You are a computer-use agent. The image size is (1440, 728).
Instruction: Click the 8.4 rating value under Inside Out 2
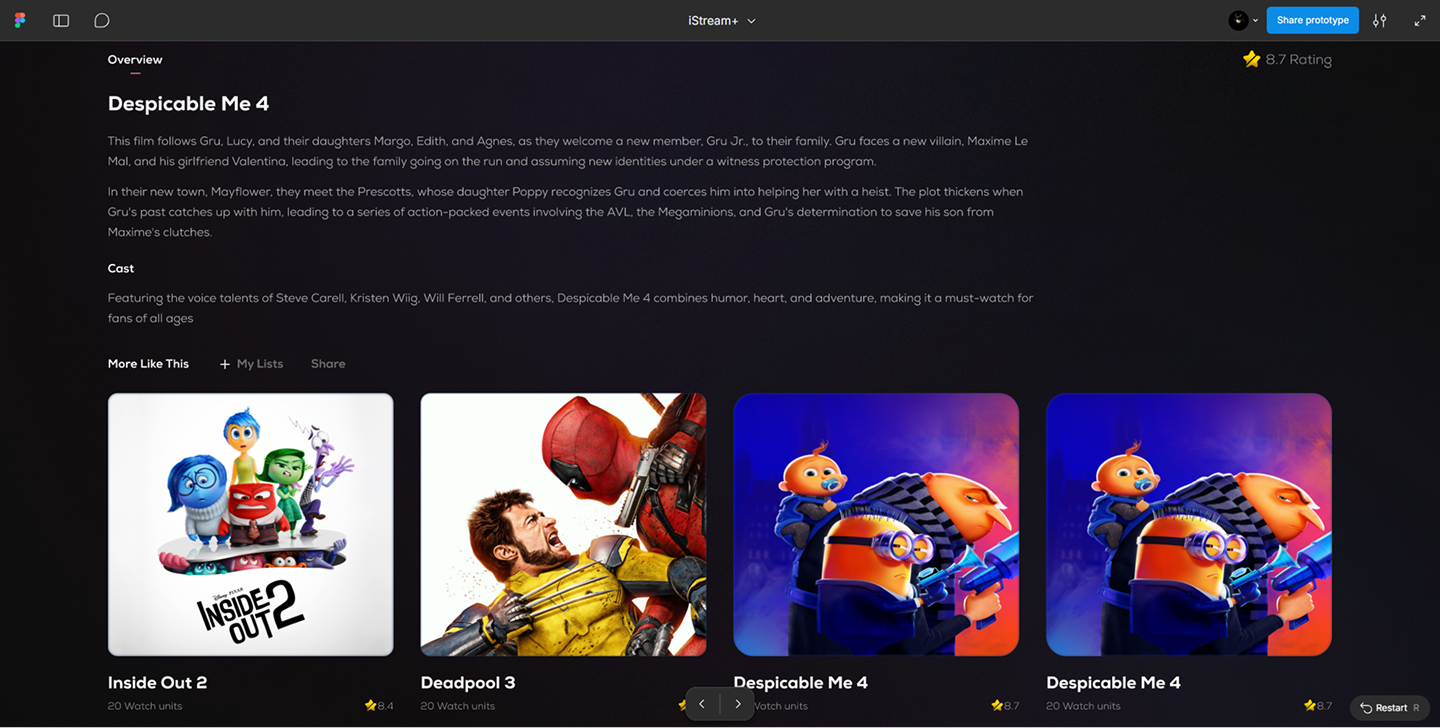tap(385, 706)
